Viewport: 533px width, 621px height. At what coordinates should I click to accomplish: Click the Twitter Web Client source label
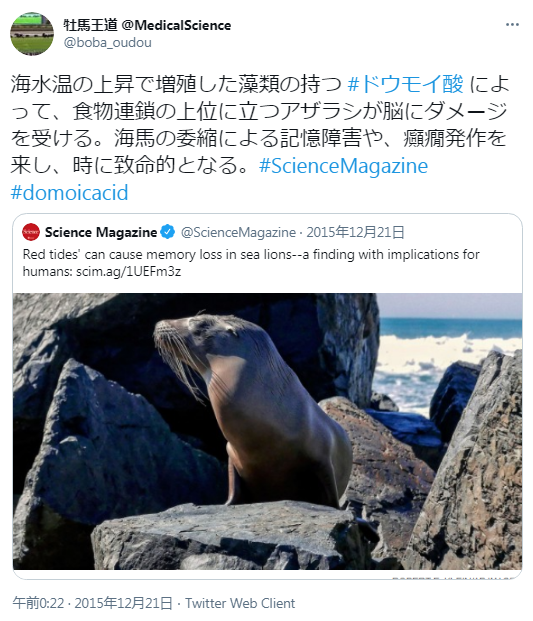coord(240,603)
